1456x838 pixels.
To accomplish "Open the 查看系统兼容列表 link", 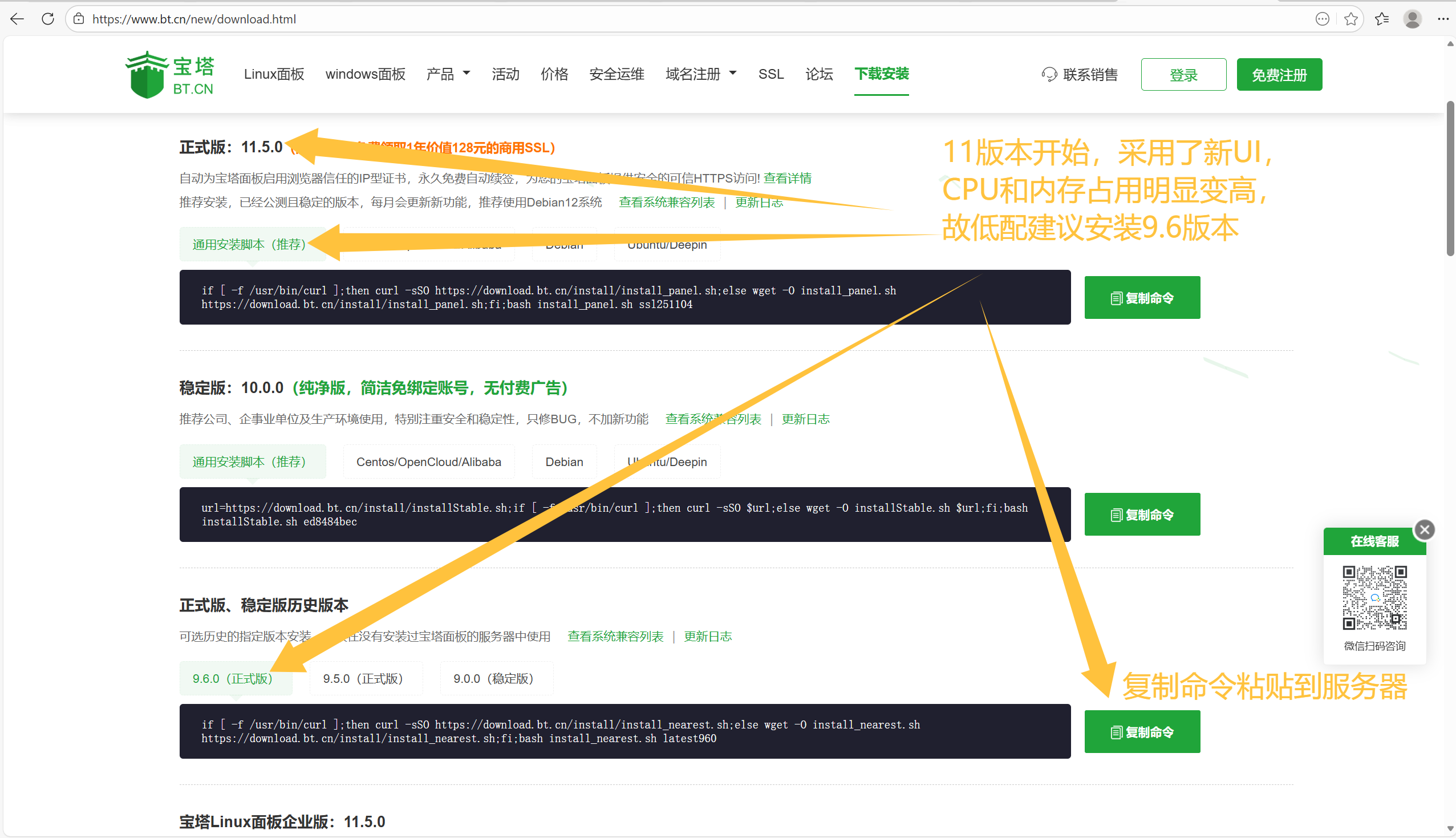I will pyautogui.click(x=666, y=202).
